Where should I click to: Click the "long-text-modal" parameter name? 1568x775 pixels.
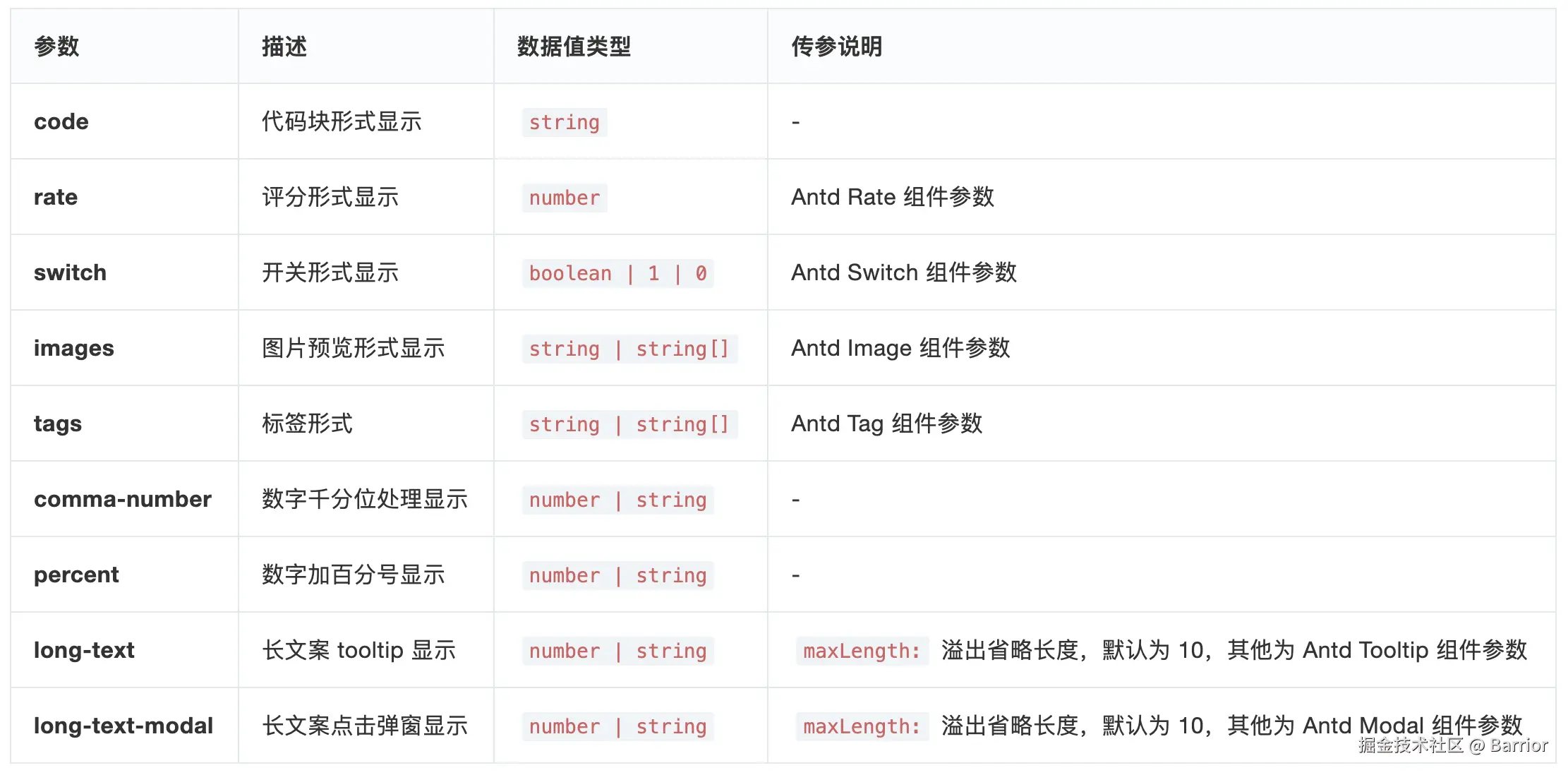tap(123, 726)
